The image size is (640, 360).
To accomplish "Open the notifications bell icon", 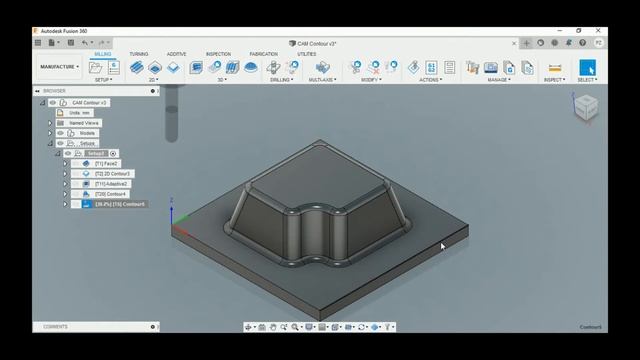I will click(x=569, y=42).
